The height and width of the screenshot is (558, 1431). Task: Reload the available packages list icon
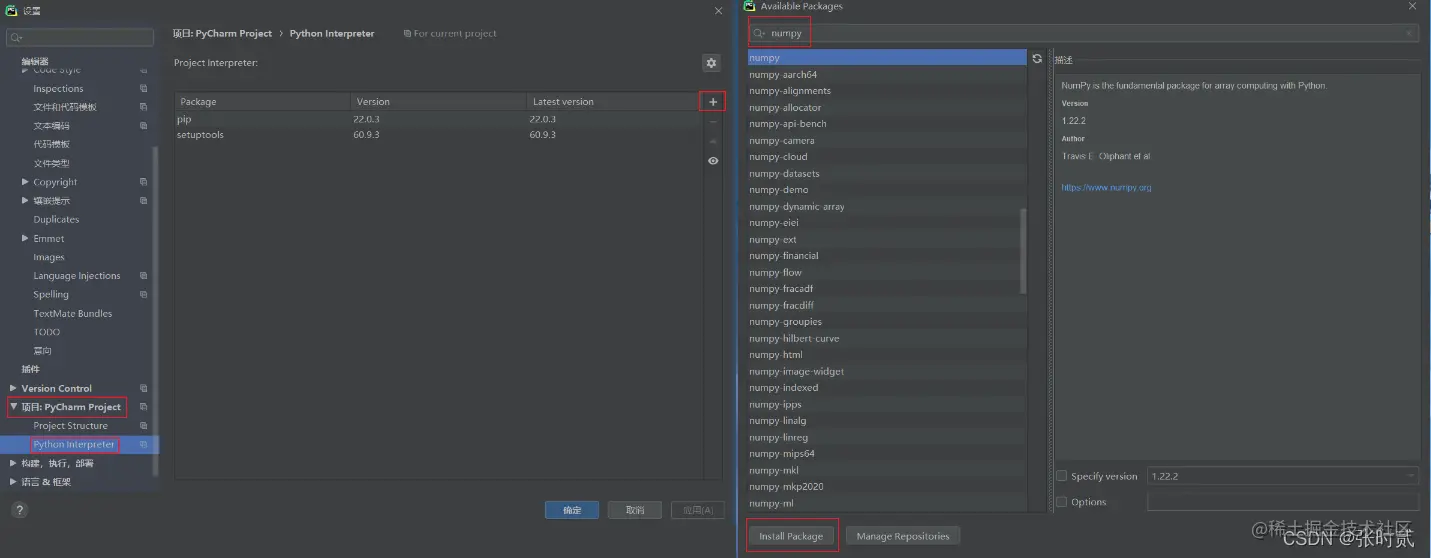[1037, 58]
